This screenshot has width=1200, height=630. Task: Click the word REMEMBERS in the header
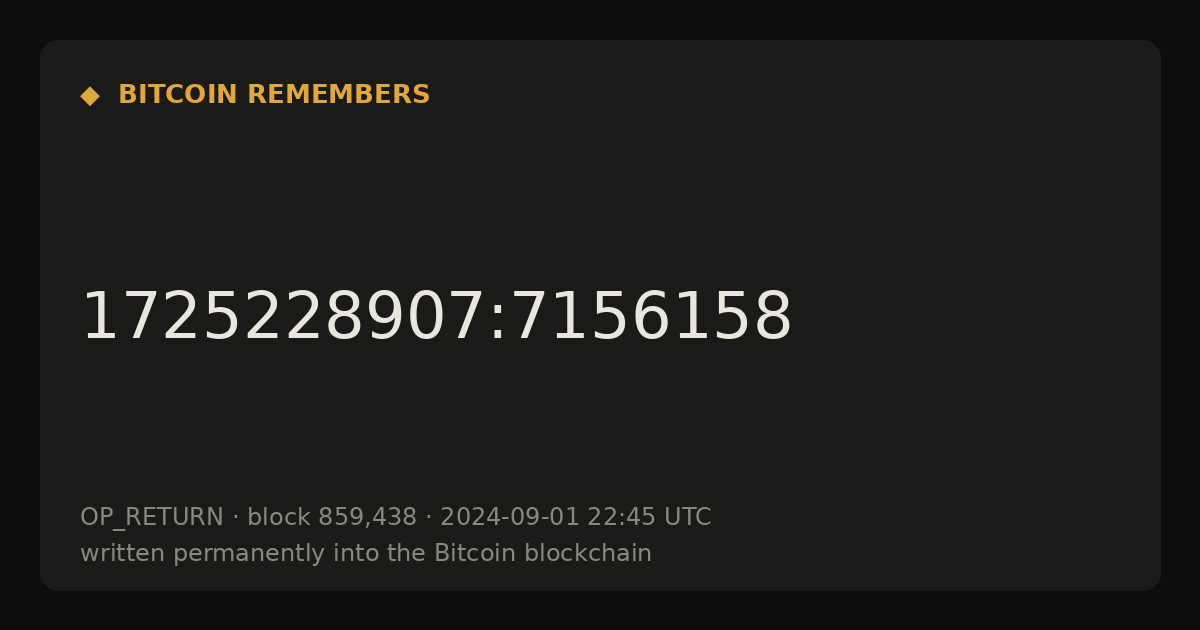(339, 95)
